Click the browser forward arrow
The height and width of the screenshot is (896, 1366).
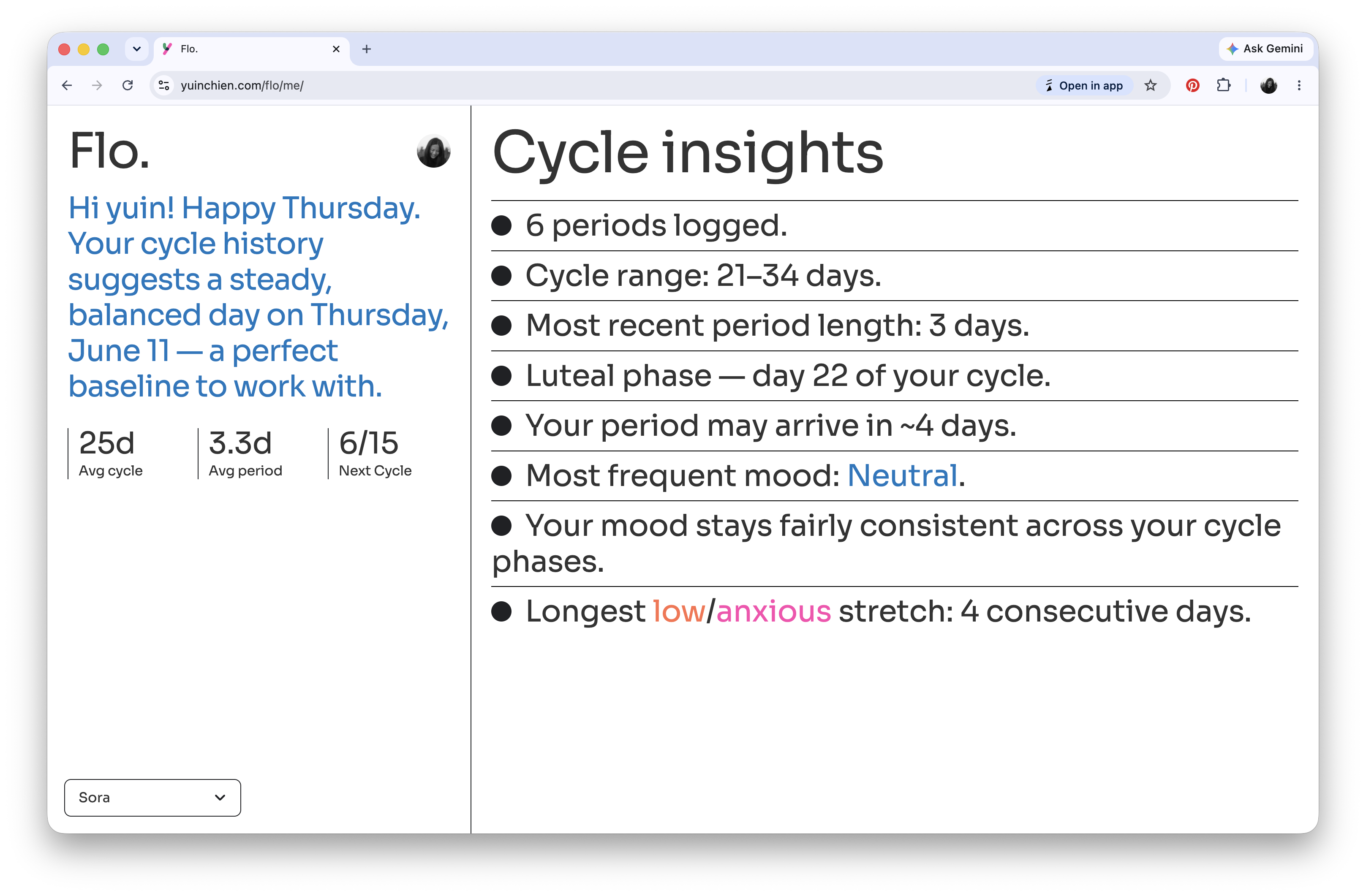(x=97, y=85)
